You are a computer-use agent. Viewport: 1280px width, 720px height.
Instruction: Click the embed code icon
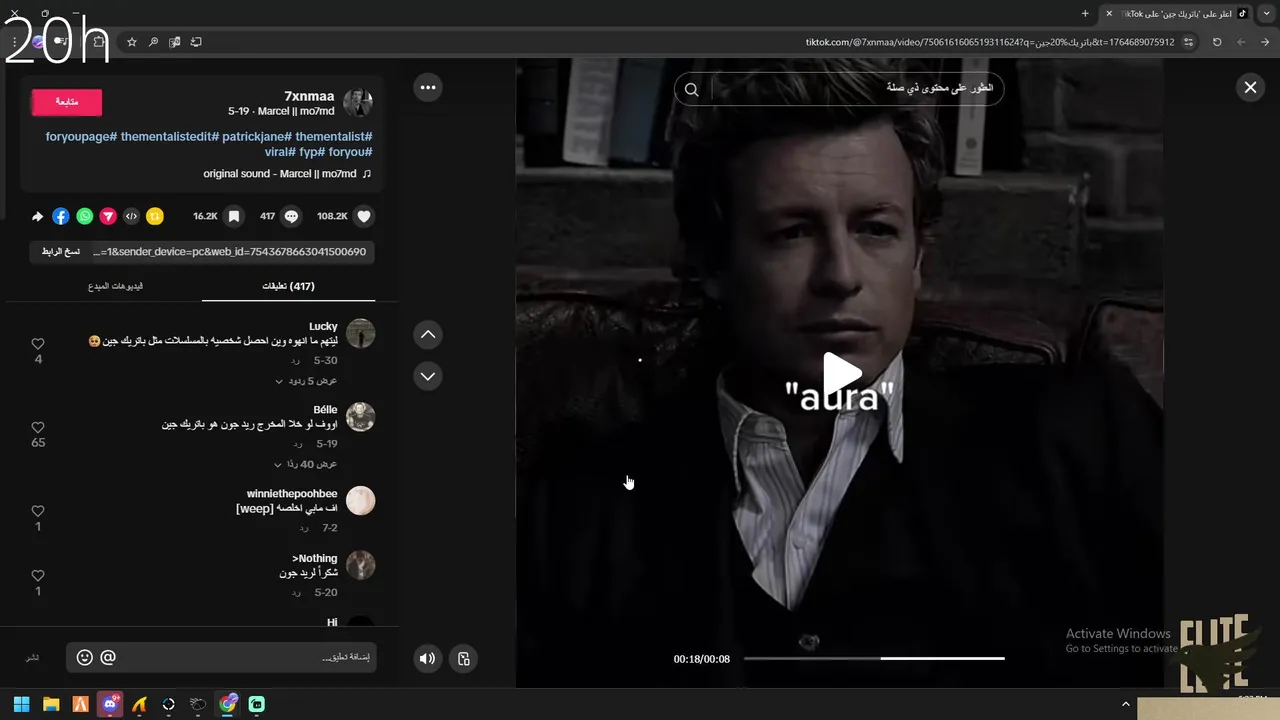click(131, 216)
